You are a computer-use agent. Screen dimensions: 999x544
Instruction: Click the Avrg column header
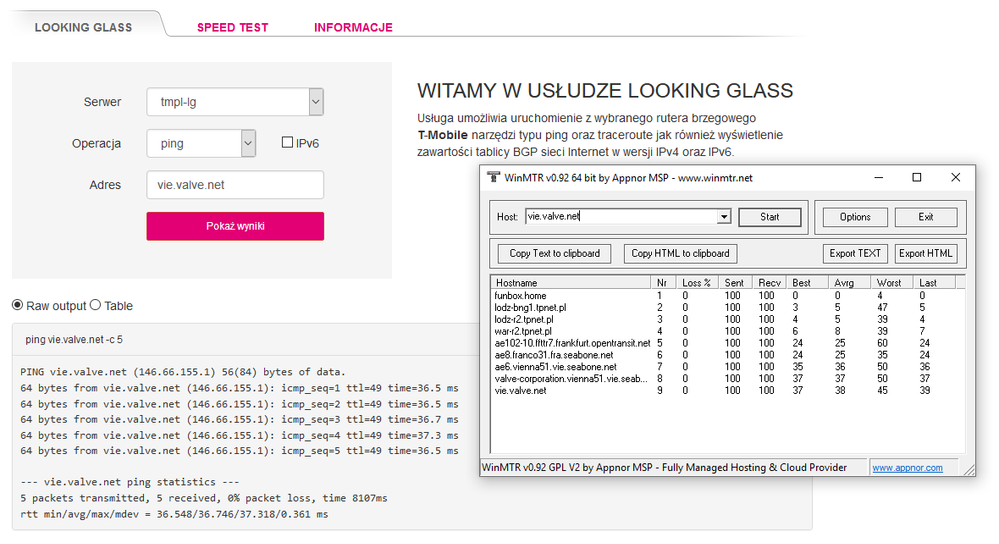(x=849, y=283)
